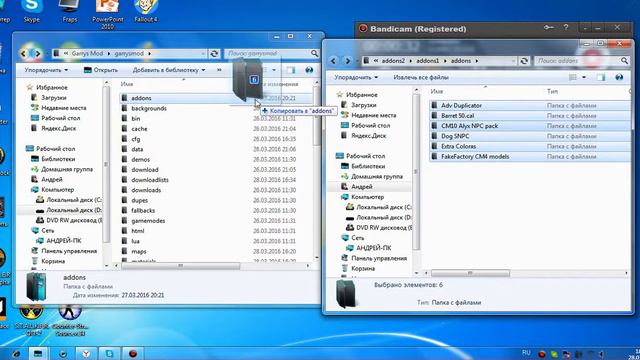This screenshot has height=360, width=640.
Task: Select Adv Duplicator folder
Action: (461, 106)
